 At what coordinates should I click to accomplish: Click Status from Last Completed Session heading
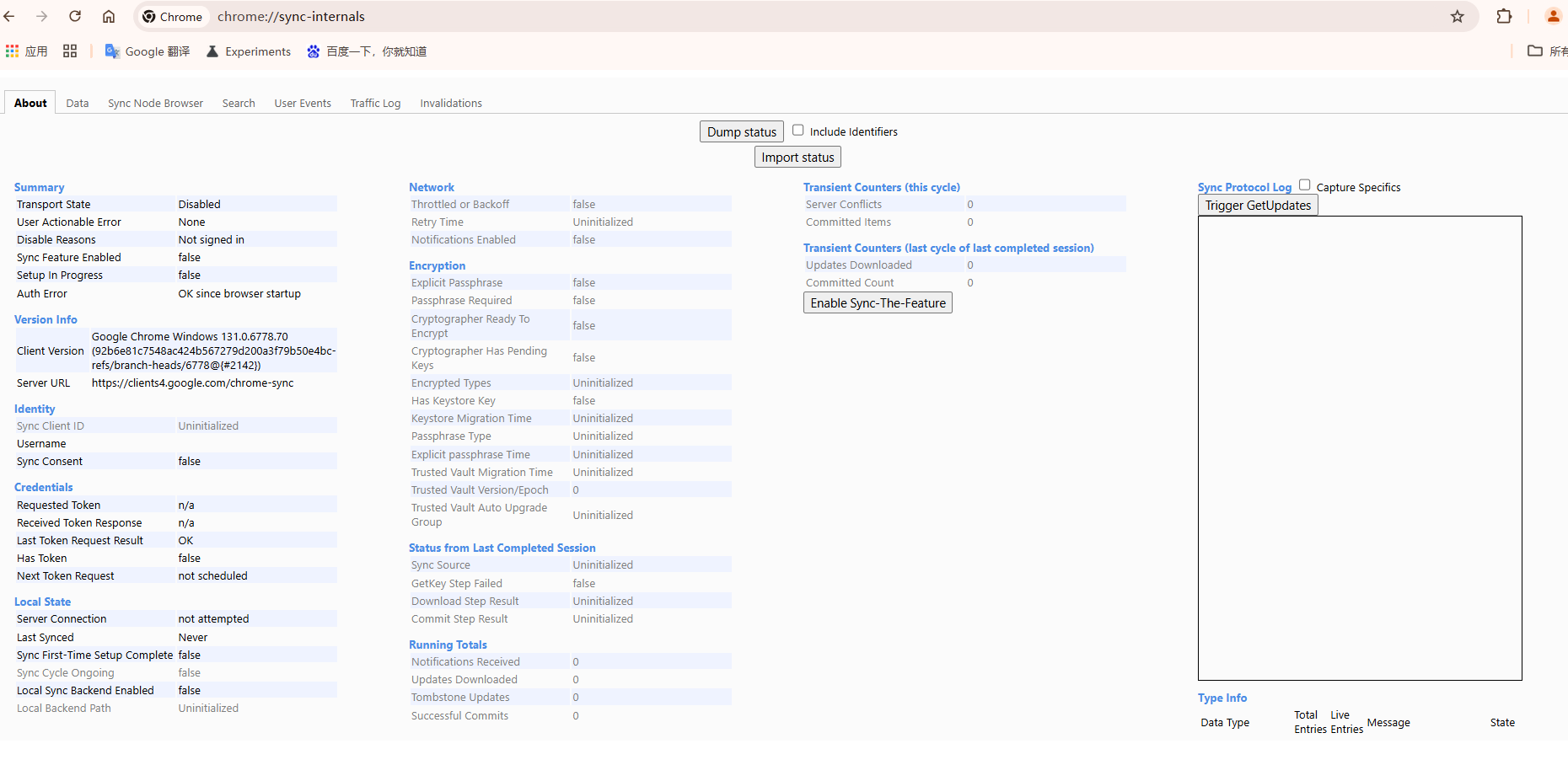502,548
